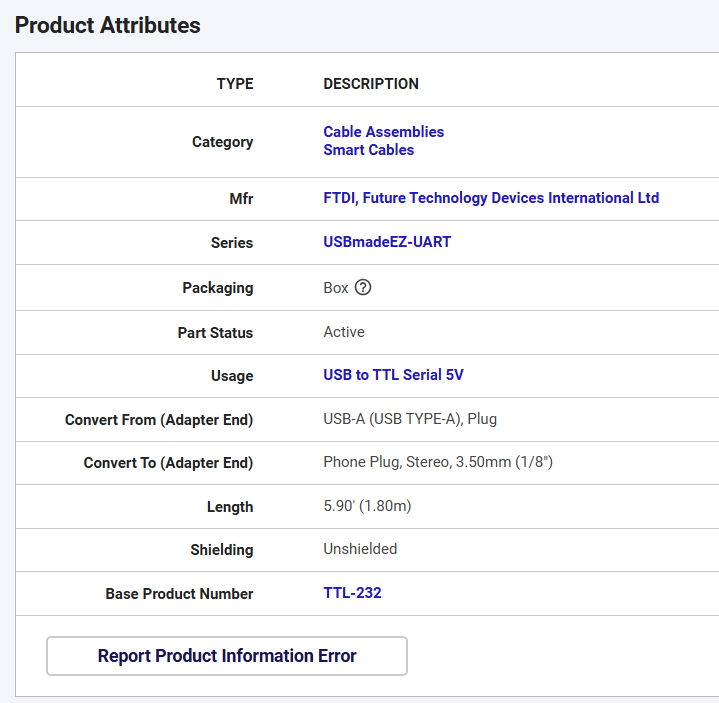
Task: Select the Mfr row label
Action: [x=241, y=199]
